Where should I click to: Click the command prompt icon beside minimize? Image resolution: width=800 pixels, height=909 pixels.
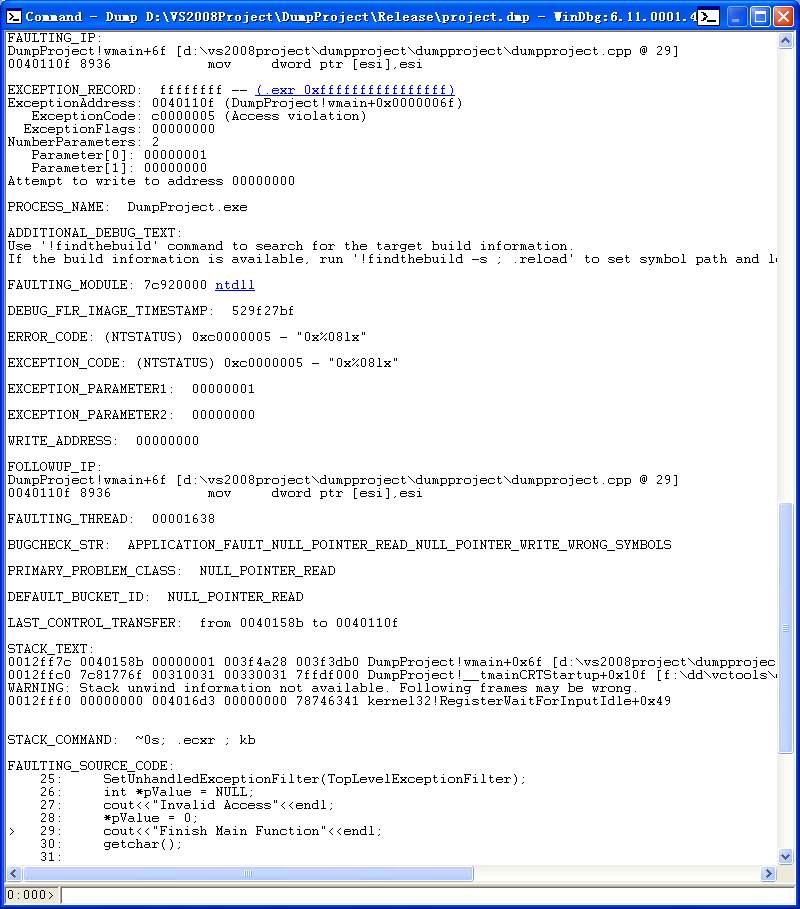coord(708,17)
